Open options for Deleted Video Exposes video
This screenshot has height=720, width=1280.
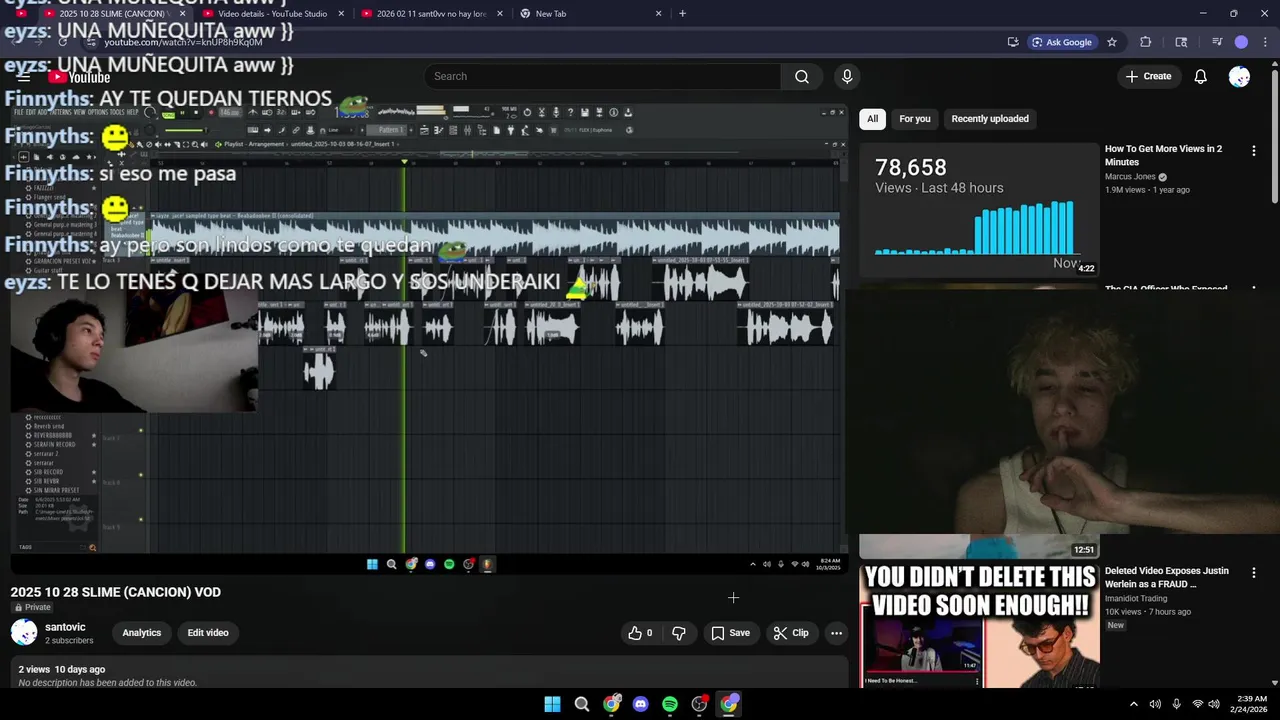point(1254,572)
